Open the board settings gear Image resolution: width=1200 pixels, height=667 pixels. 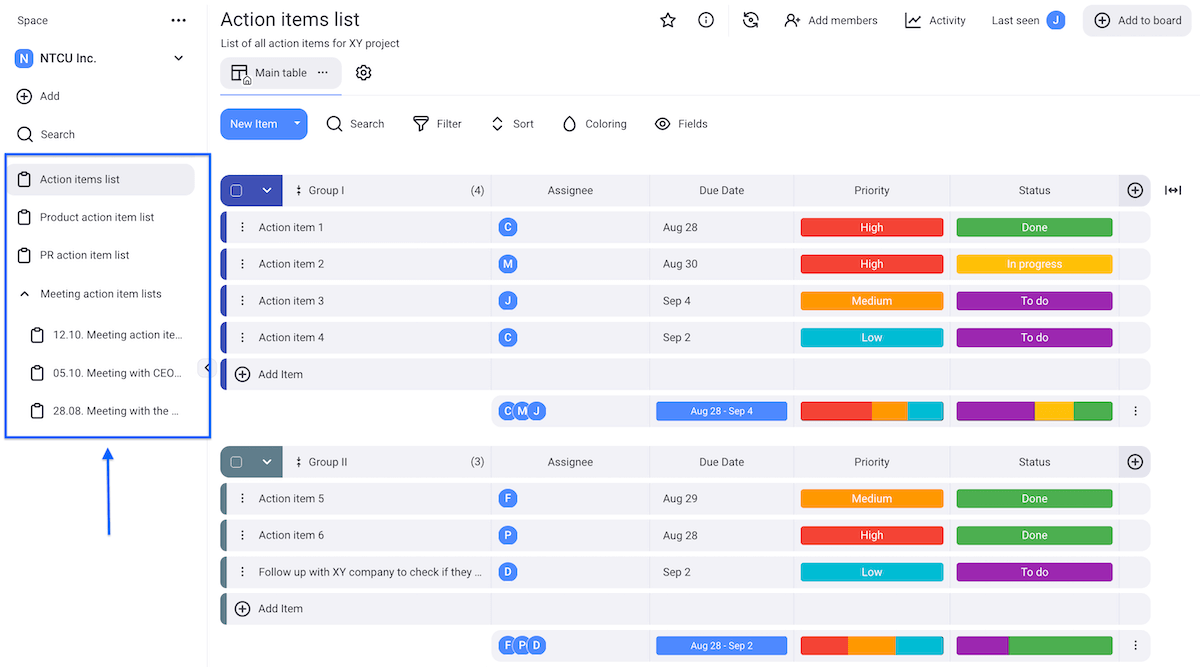click(x=363, y=72)
